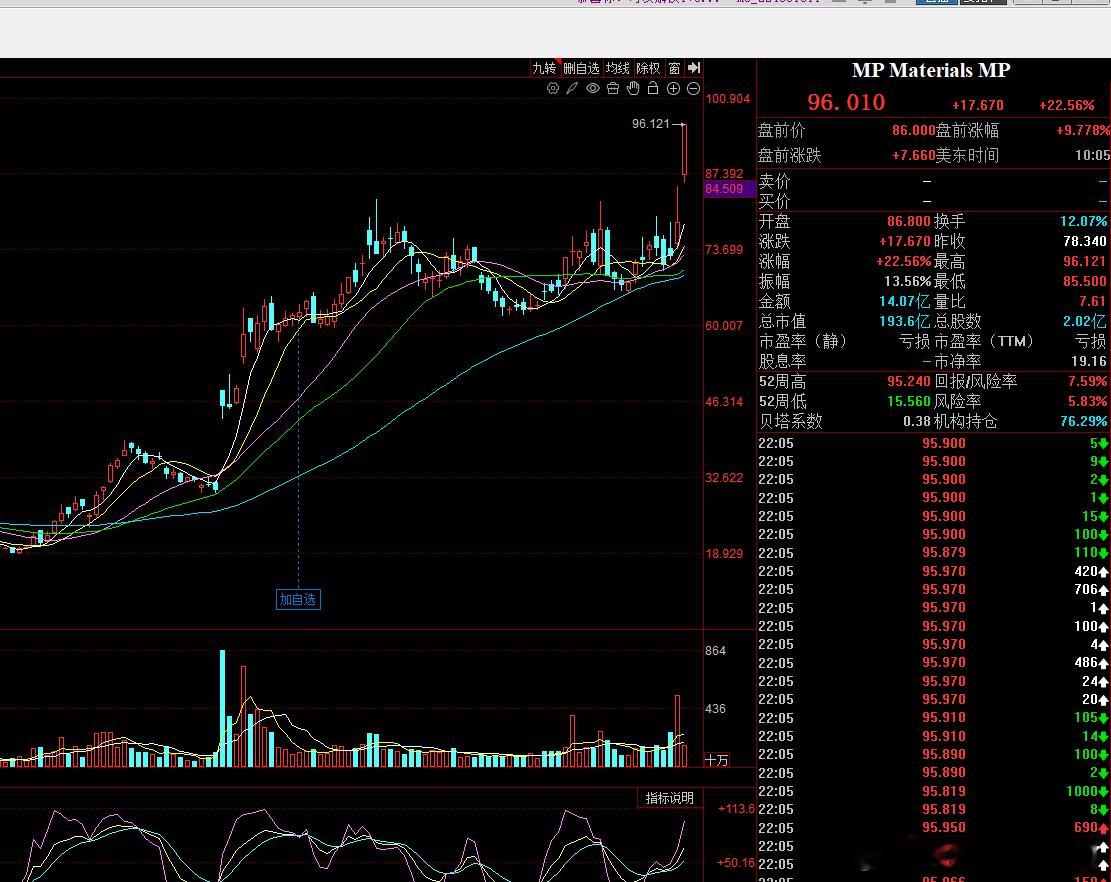This screenshot has height=882, width=1111.
Task: Click the 换手 value 12.07%
Action: (1083, 221)
